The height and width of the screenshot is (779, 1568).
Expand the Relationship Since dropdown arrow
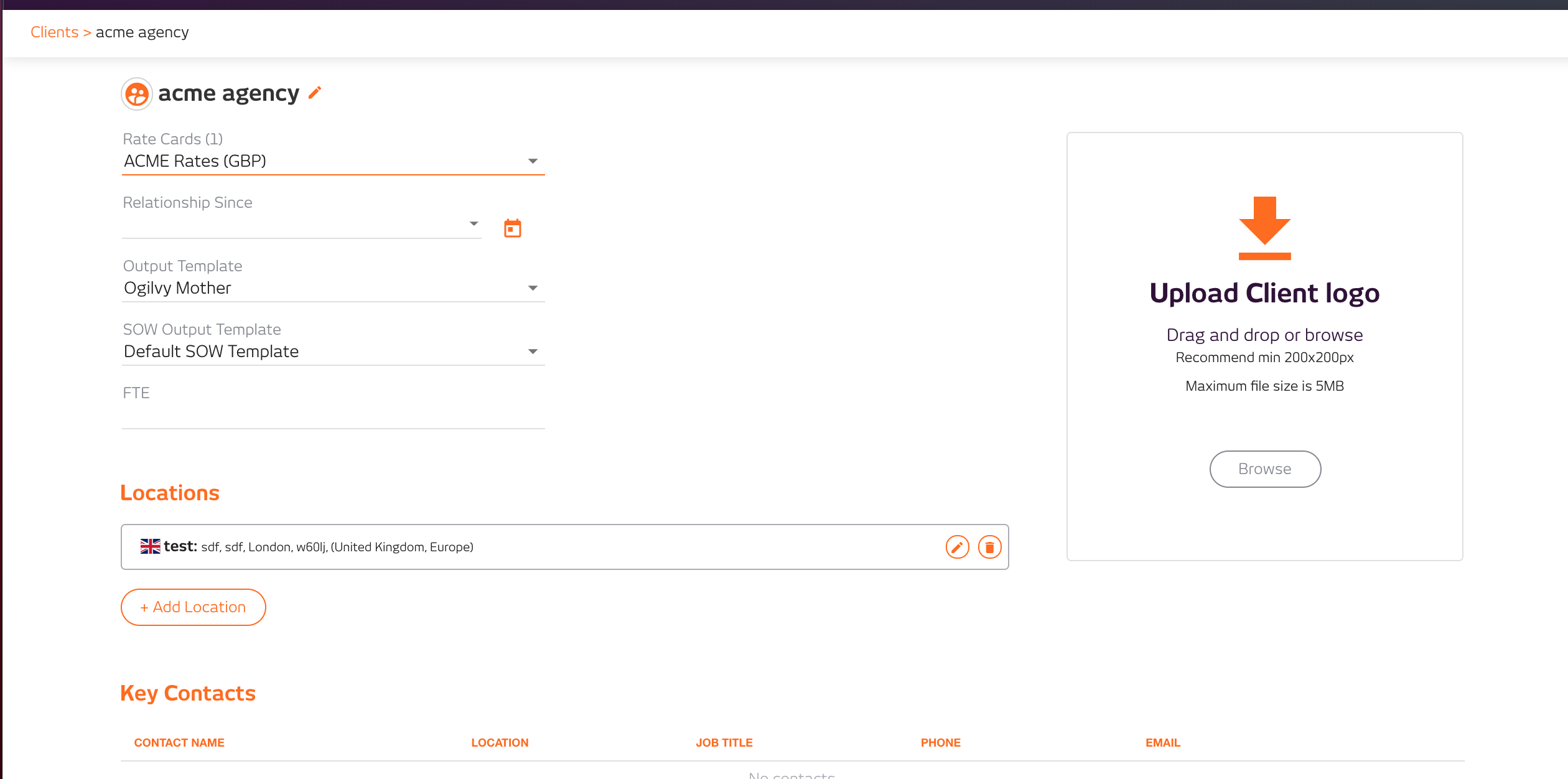tap(474, 223)
